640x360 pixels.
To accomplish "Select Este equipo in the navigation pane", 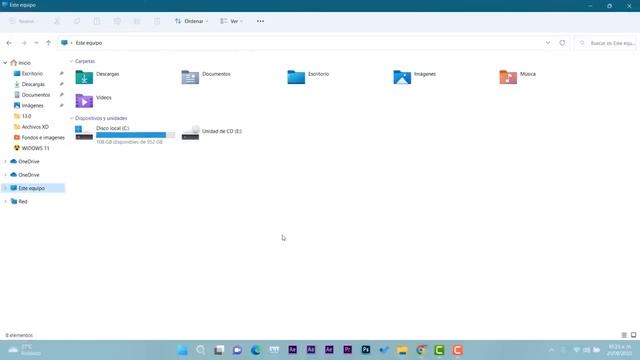I will point(33,188).
